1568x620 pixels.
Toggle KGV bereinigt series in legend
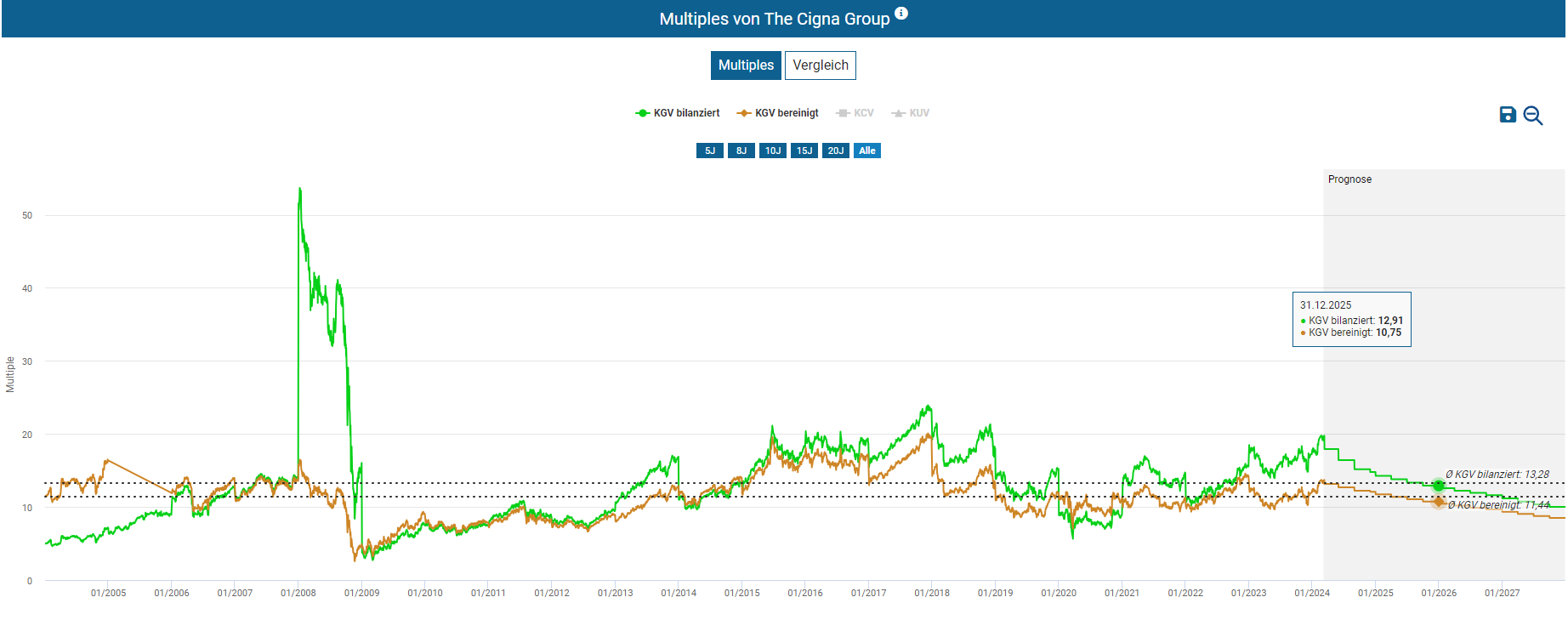(778, 113)
